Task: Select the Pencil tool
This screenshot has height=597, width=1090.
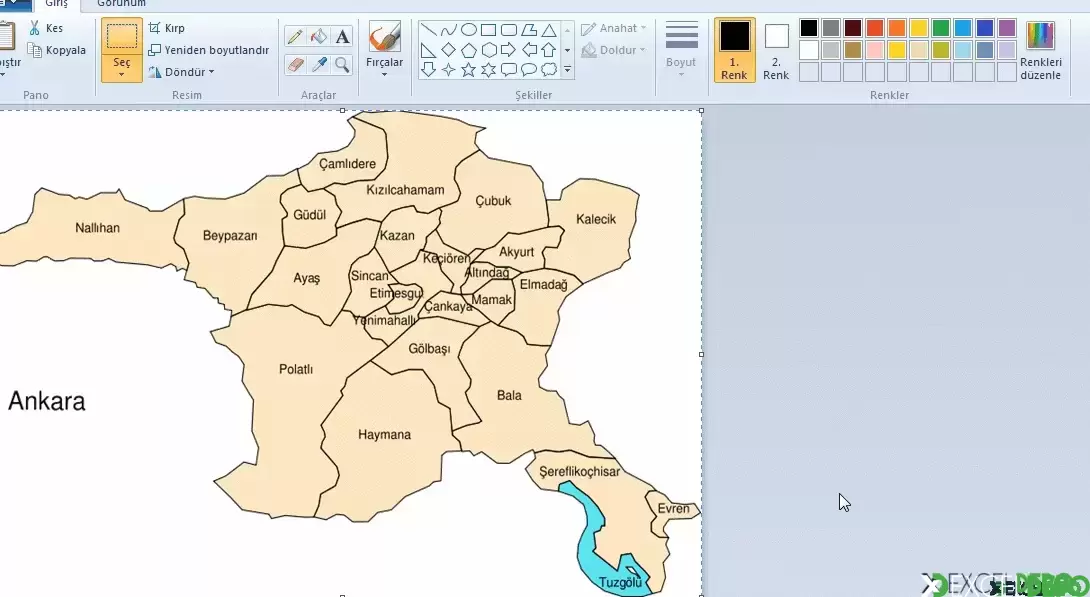Action: (295, 36)
